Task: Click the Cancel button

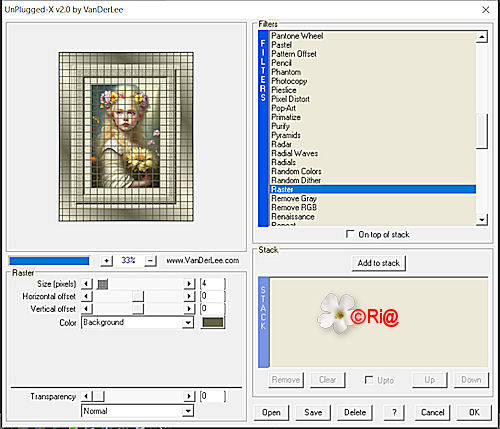Action: click(432, 413)
